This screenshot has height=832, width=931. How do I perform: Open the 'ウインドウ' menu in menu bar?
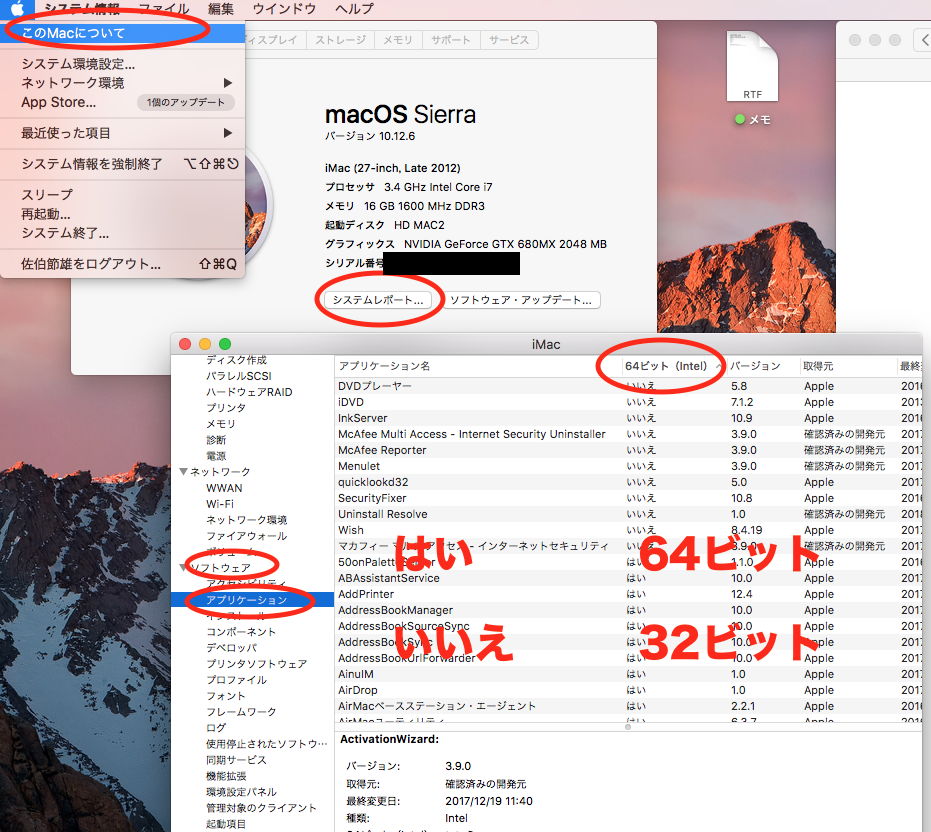pyautogui.click(x=284, y=8)
